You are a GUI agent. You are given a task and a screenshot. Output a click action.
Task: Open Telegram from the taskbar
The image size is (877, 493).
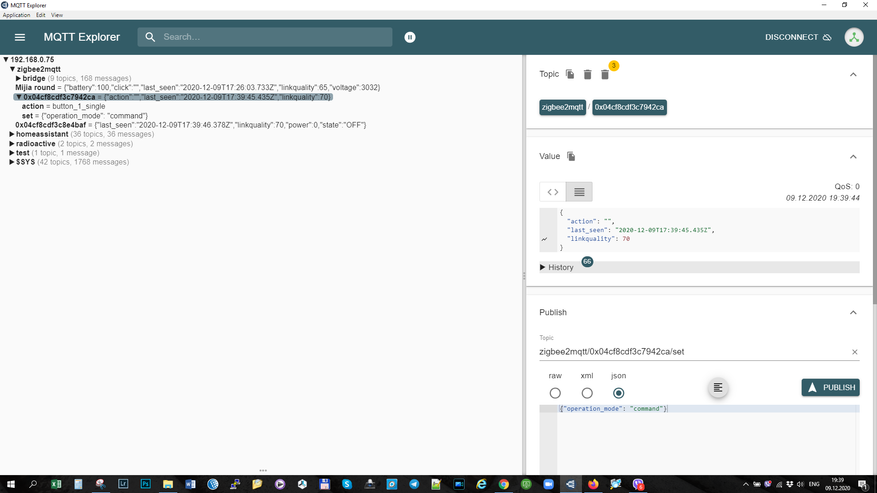(414, 484)
